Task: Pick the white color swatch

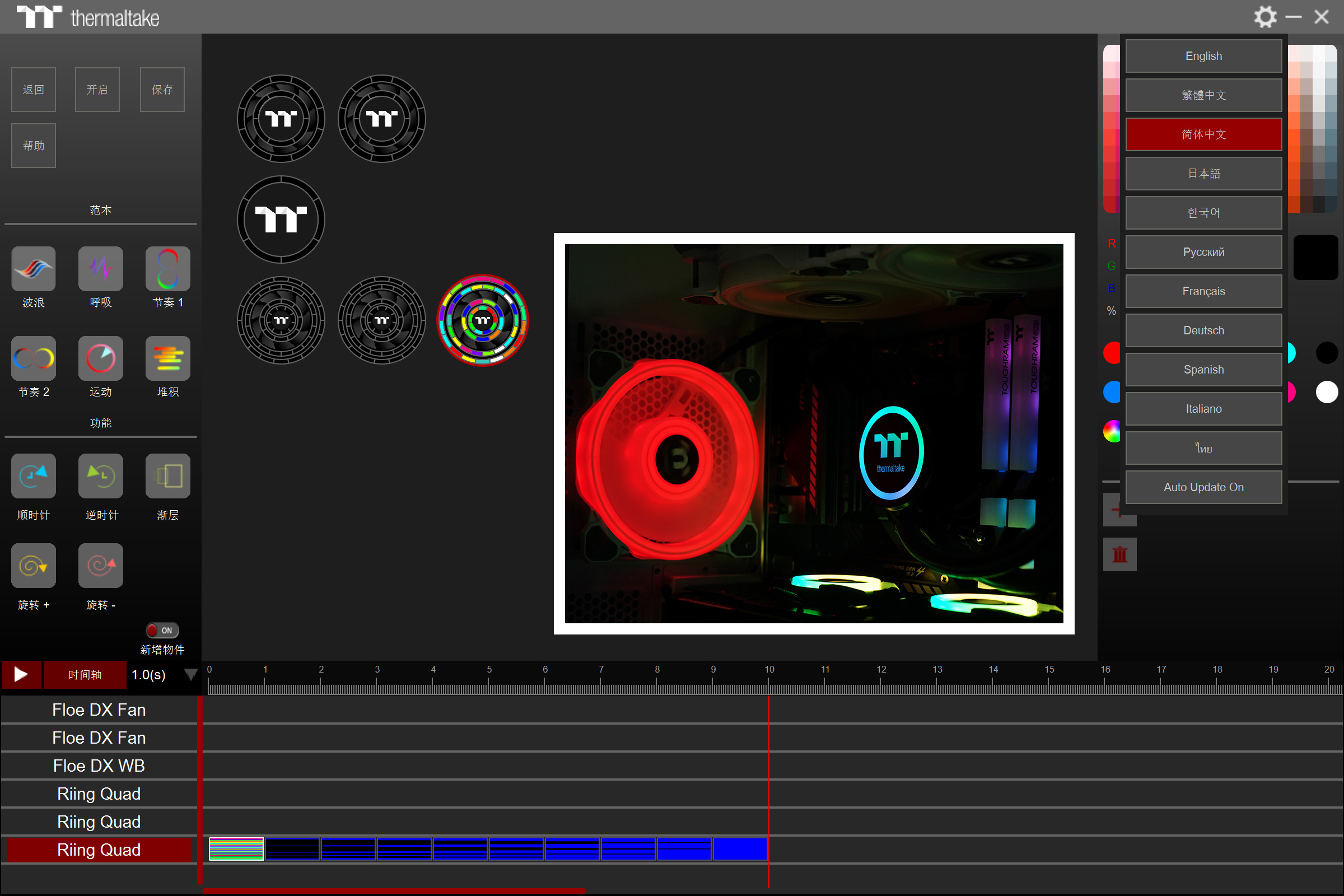Action: tap(1326, 392)
